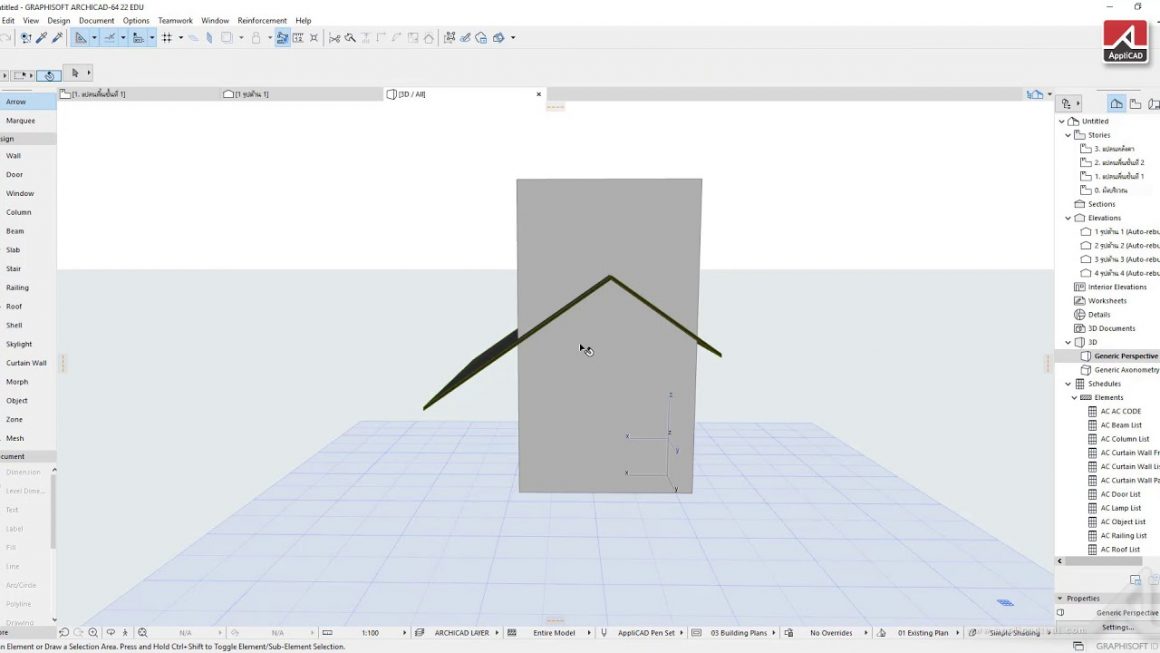
Task: Activate the Marquee selection tool
Action: pos(21,121)
